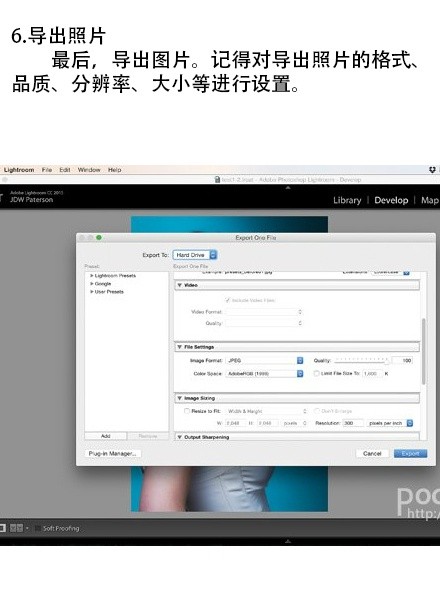Open the Lightroom application menu
Image resolution: width=440 pixels, height=611 pixels.
19,170
